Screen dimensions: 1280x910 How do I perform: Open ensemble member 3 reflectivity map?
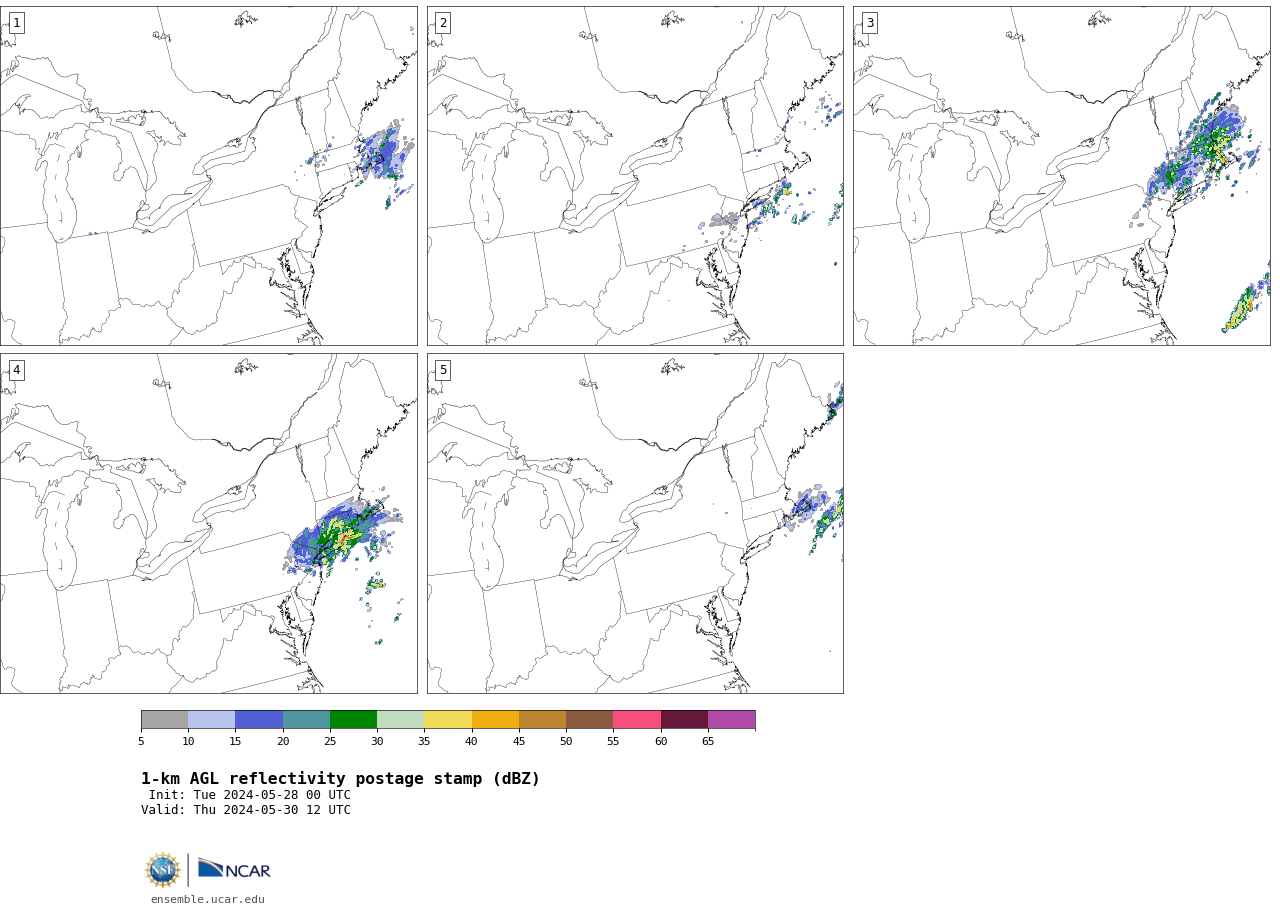point(1062,176)
